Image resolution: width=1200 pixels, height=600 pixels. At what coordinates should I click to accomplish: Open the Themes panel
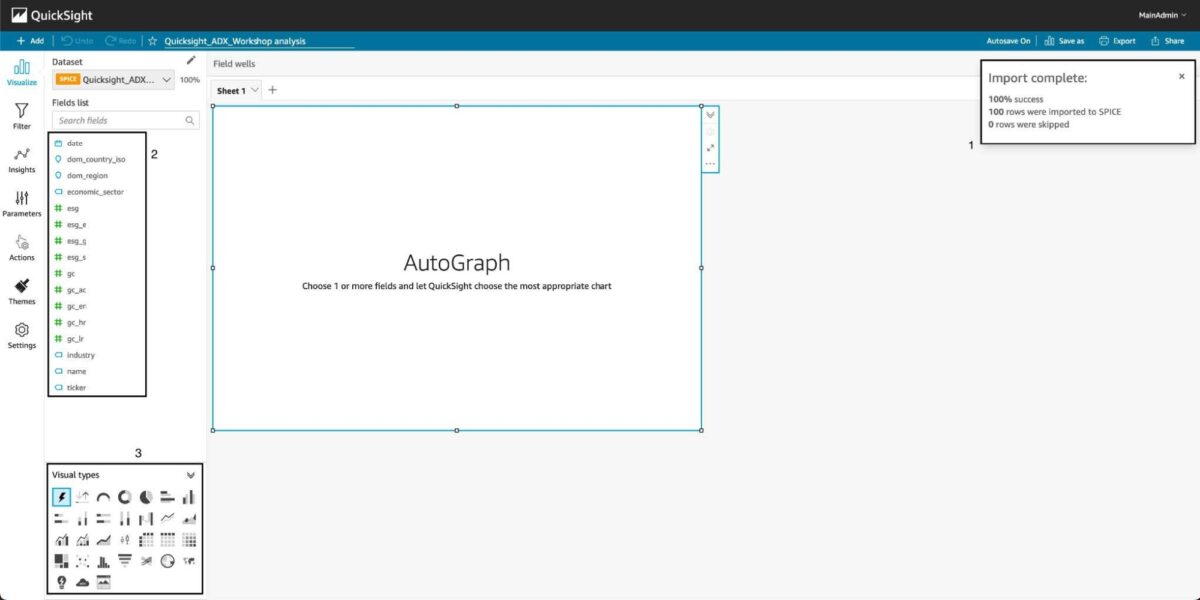pos(21,292)
